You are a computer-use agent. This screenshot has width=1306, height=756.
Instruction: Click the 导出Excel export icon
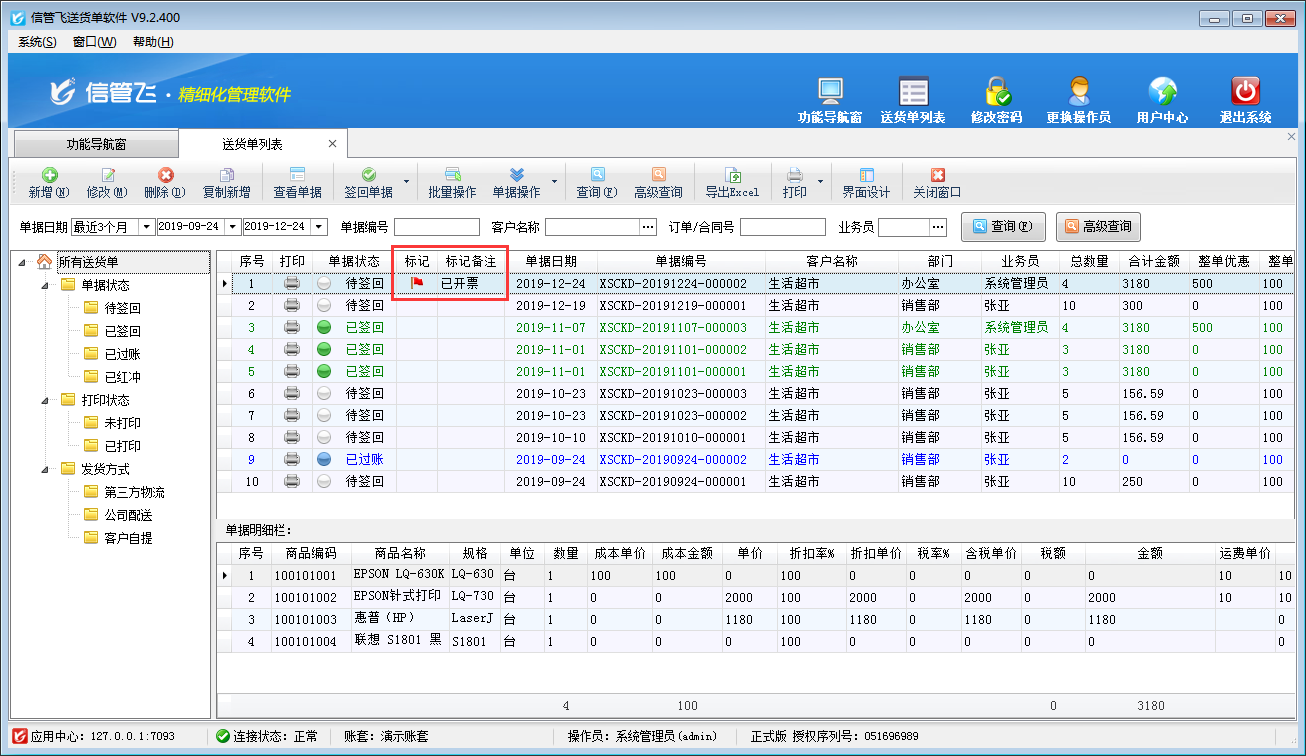tap(732, 176)
